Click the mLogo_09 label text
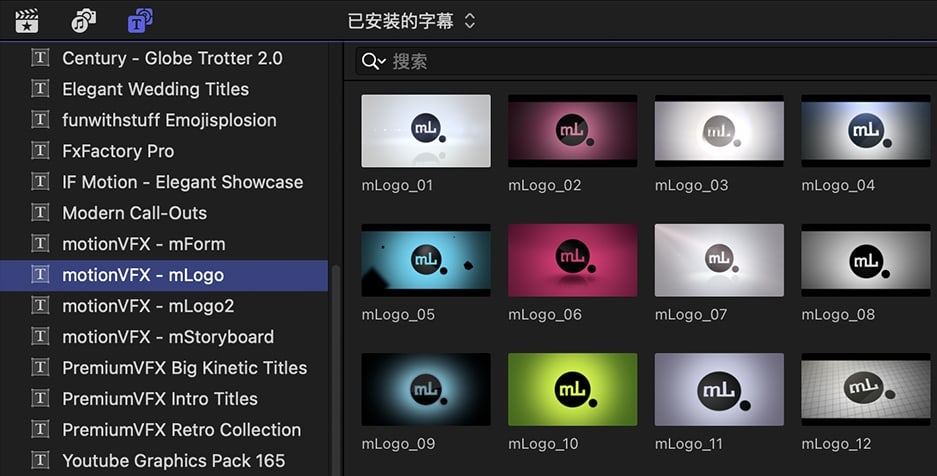Image resolution: width=937 pixels, height=476 pixels. coord(398,444)
